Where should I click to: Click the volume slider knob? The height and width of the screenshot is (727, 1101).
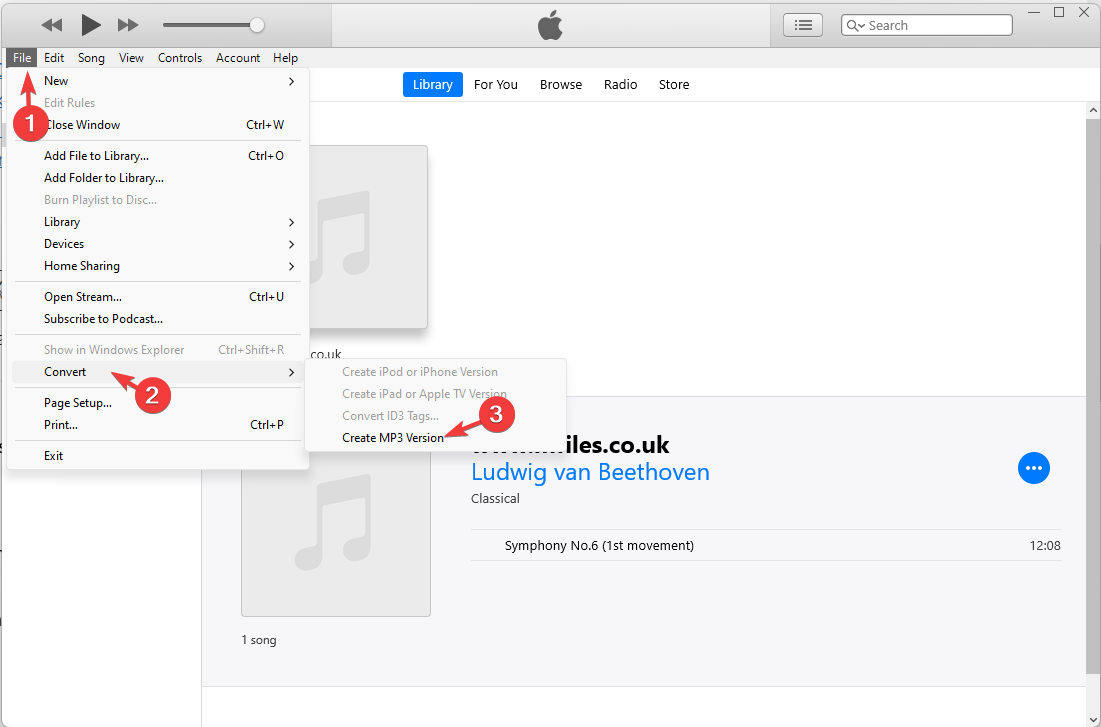click(x=257, y=25)
